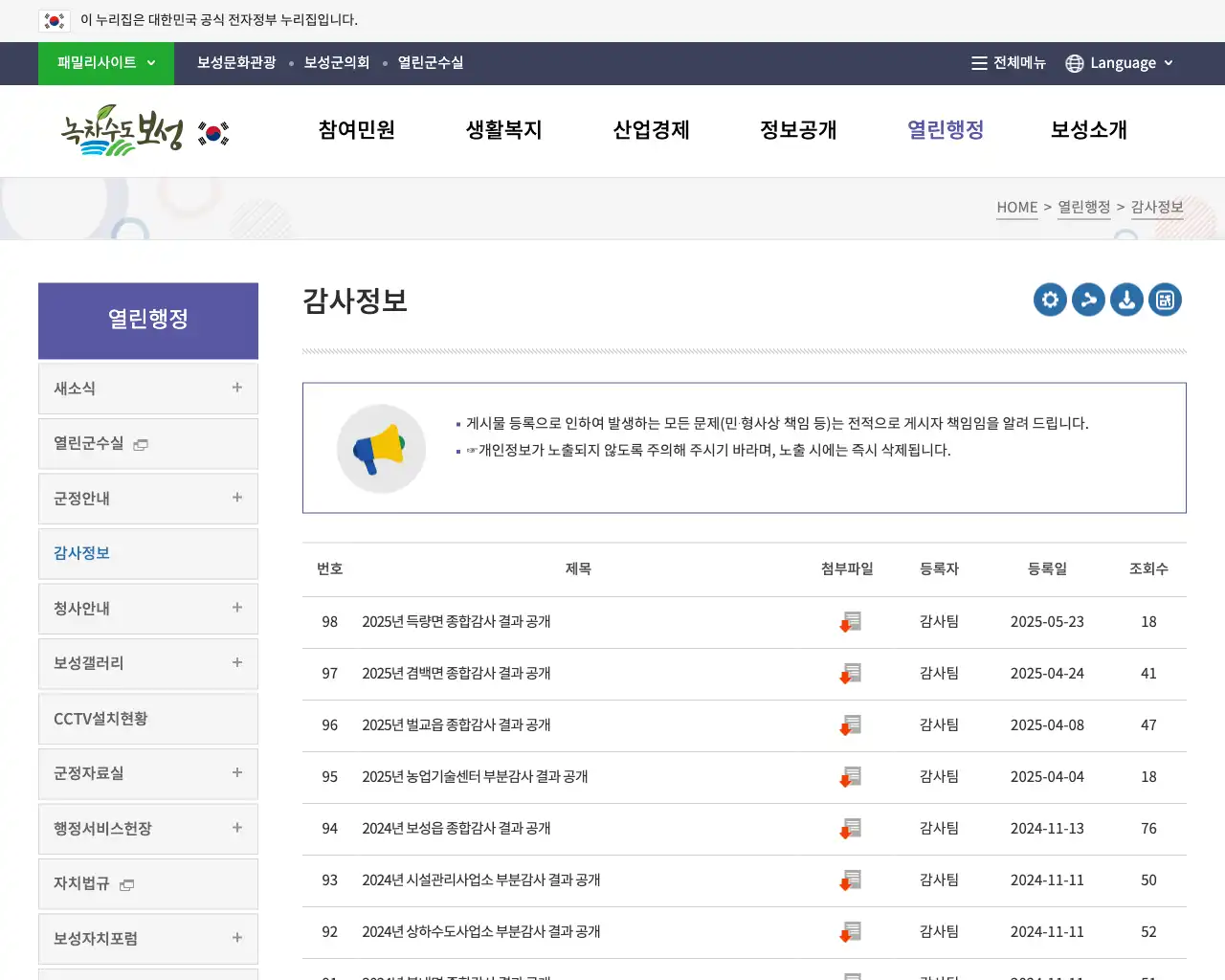Select 감사정보 in the sidebar
The width and height of the screenshot is (1225, 980).
click(x=148, y=553)
